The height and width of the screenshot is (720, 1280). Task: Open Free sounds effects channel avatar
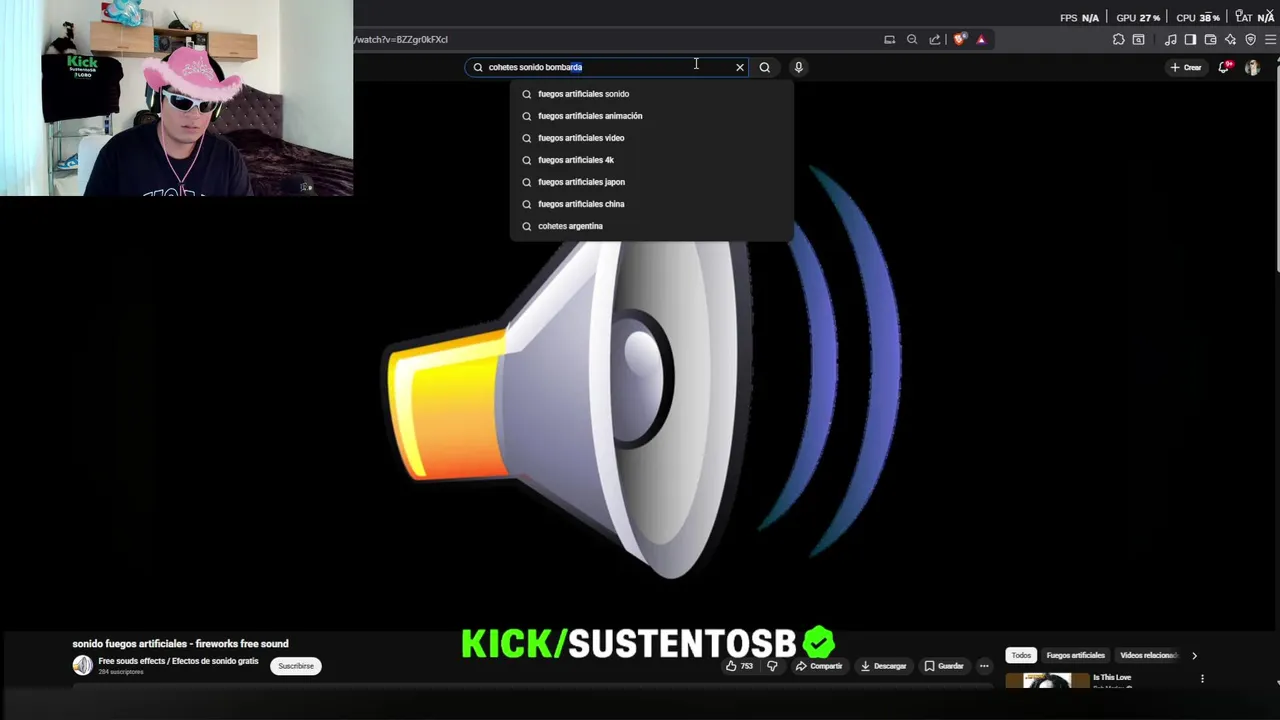click(x=82, y=665)
